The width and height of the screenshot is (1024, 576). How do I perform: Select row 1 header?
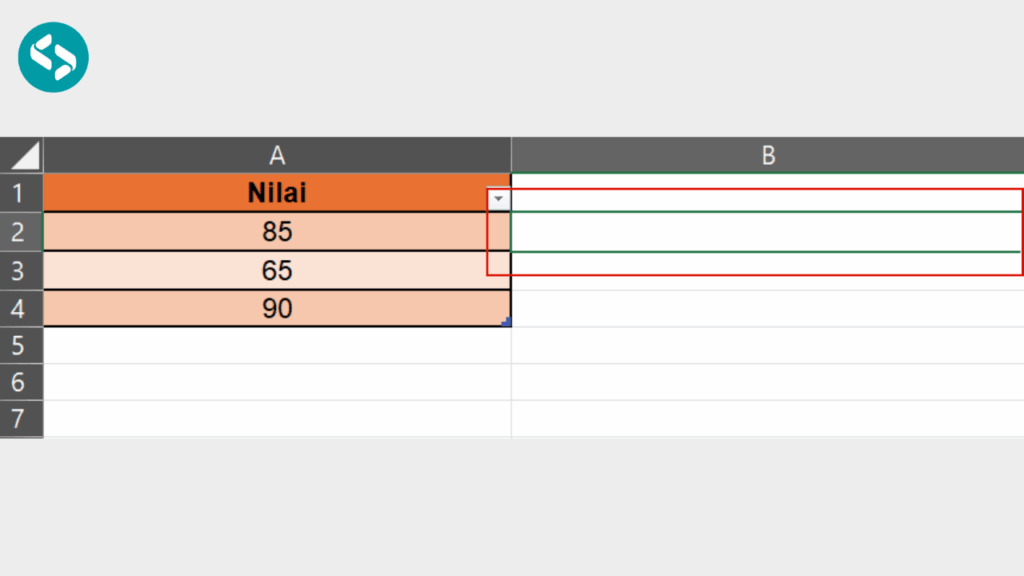22,193
